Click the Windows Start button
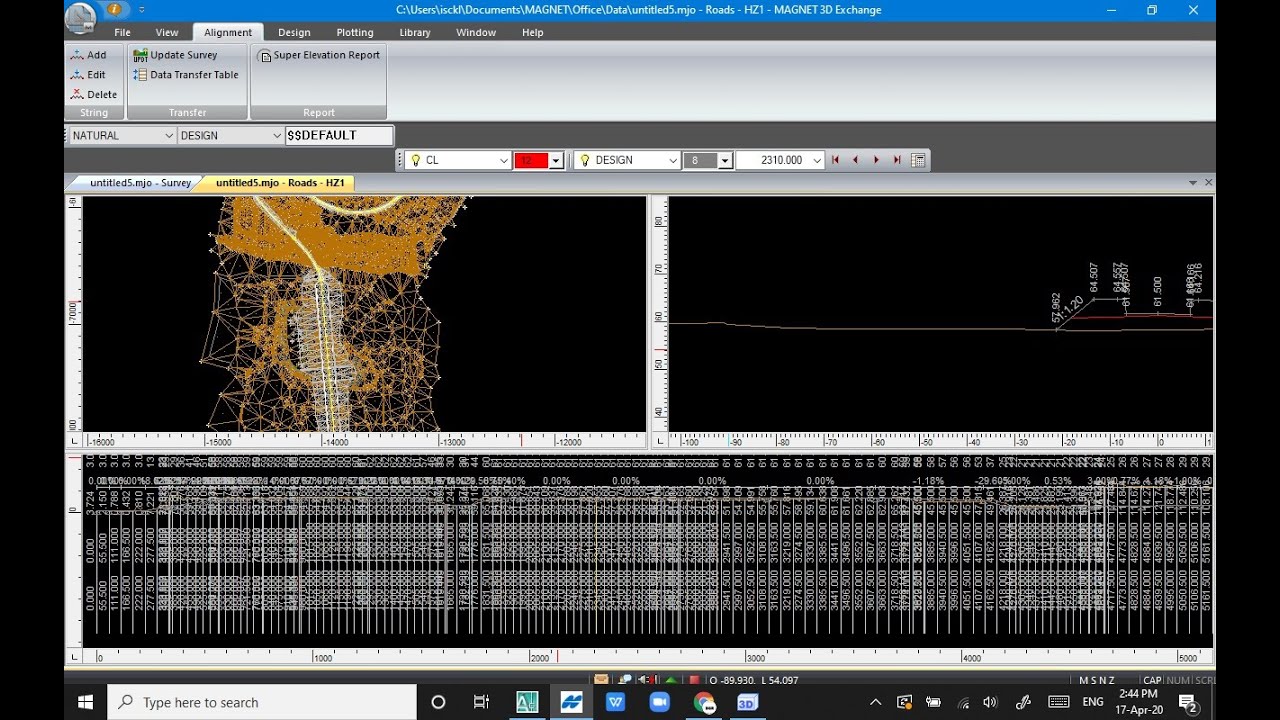This screenshot has width=1280, height=720. pos(85,702)
